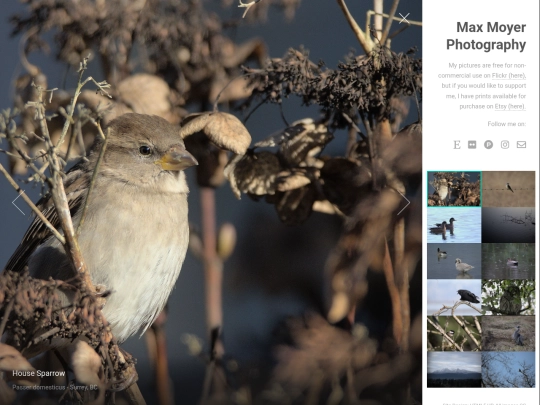This screenshot has height=405, width=540.
Task: Open the Flickr social icon
Action: 472,145
